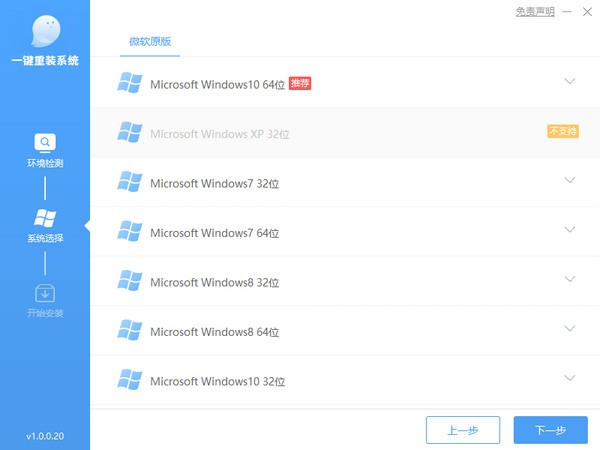Click the 一键重装系统 title text
The width and height of the screenshot is (600, 450).
coord(45,60)
